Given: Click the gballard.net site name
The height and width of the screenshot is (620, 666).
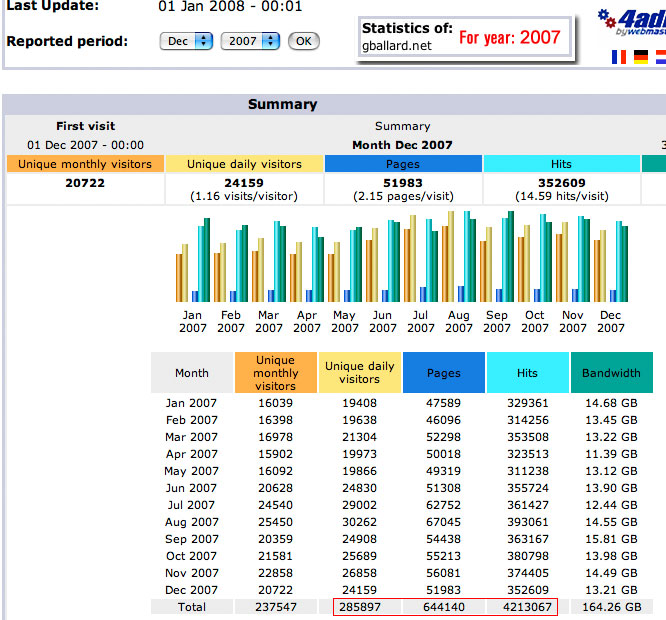Looking at the screenshot, I should 397,46.
